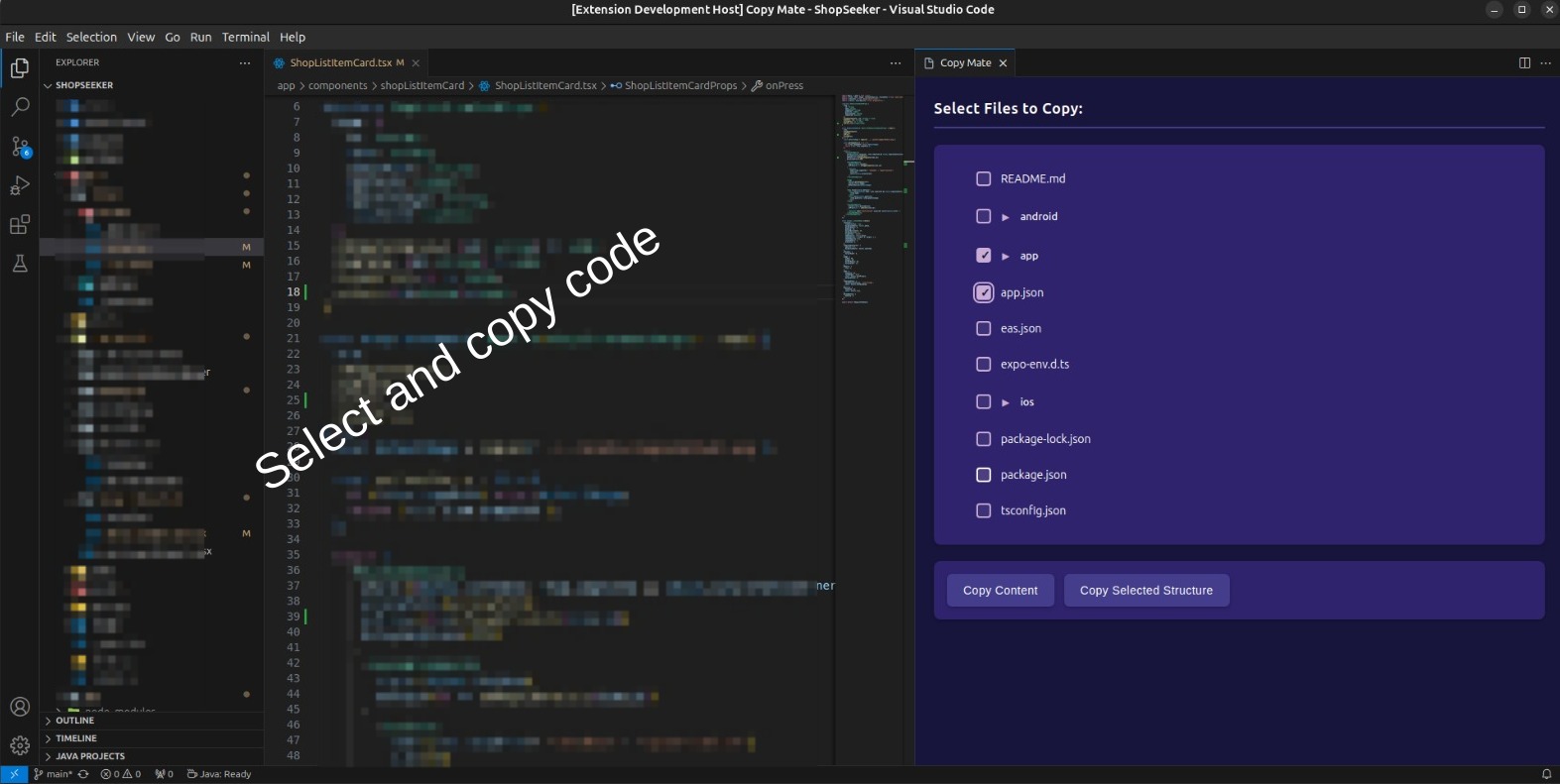
Task: Click the remote window status bar icon
Action: click(14, 774)
